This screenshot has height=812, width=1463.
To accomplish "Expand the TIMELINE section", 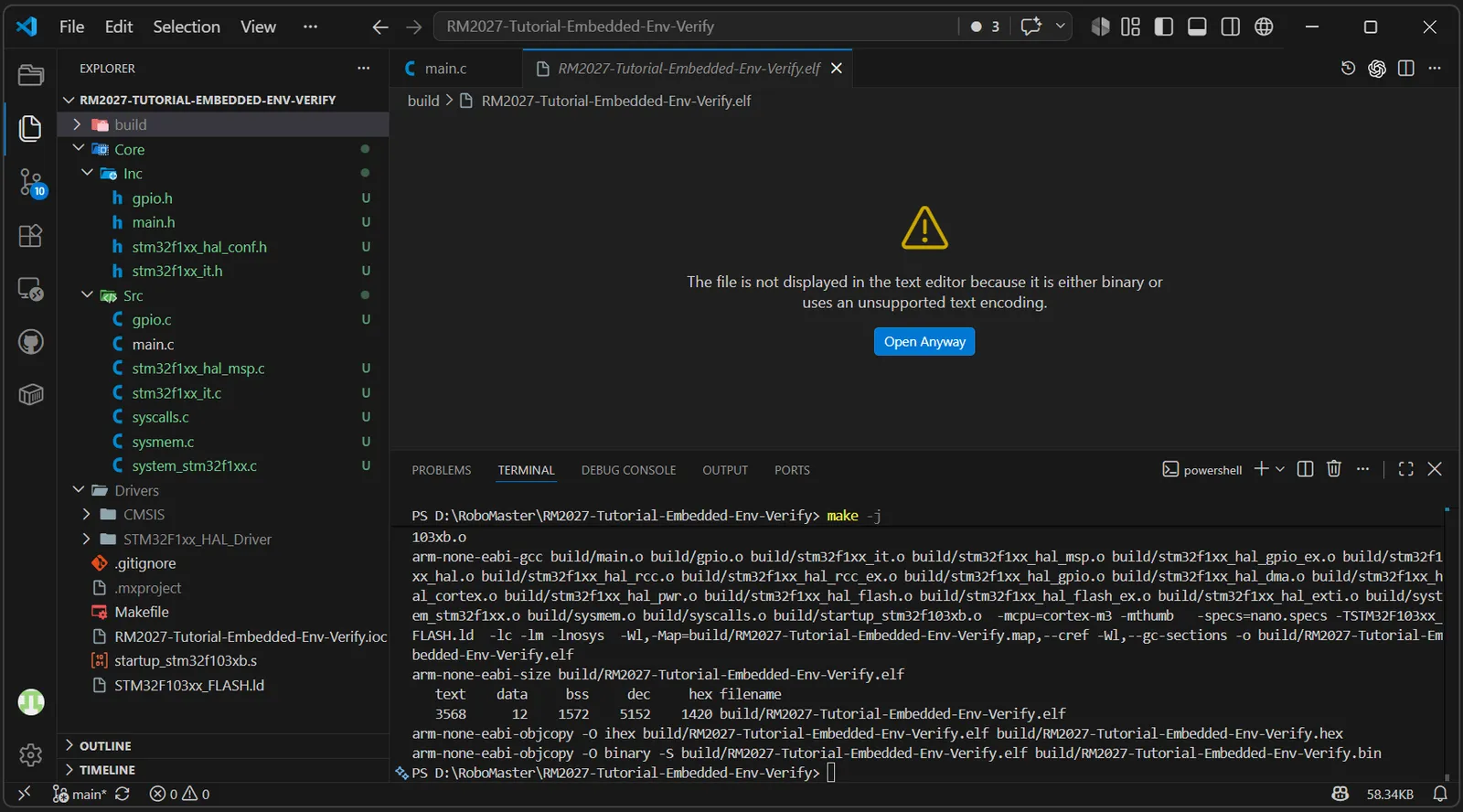I will (69, 770).
